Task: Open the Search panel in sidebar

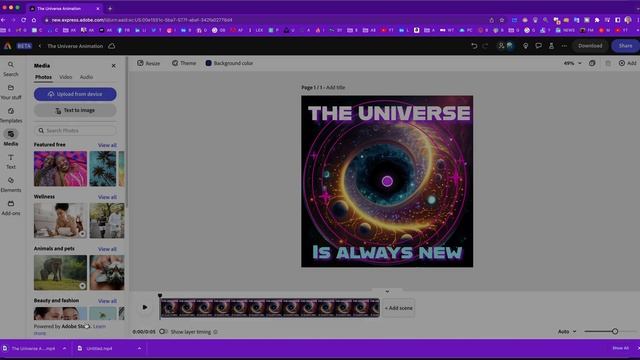Action: (11, 69)
